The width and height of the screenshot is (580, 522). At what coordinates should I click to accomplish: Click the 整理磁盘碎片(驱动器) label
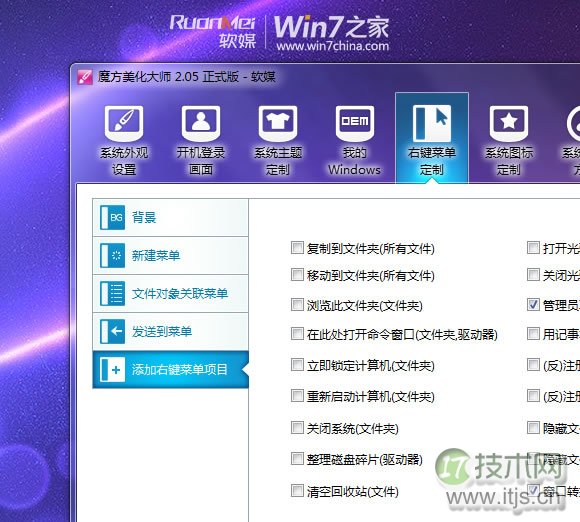click(365, 459)
